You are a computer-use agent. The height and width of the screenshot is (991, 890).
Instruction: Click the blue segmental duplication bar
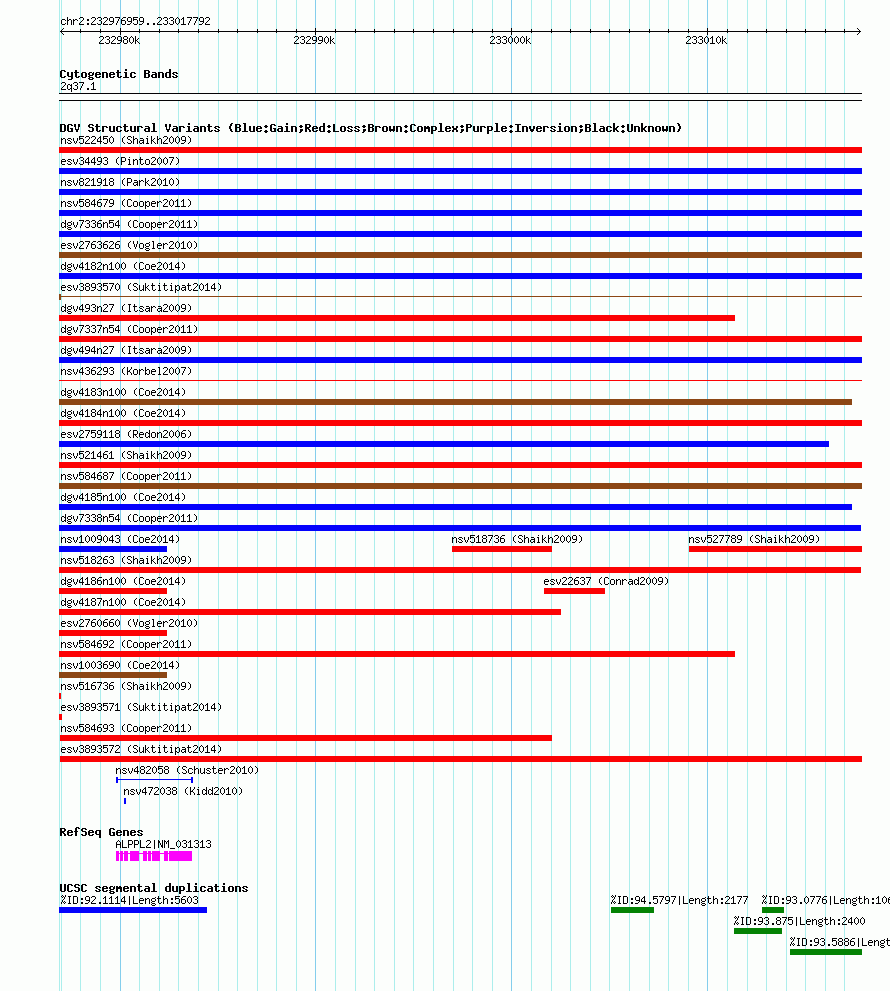pos(133,910)
